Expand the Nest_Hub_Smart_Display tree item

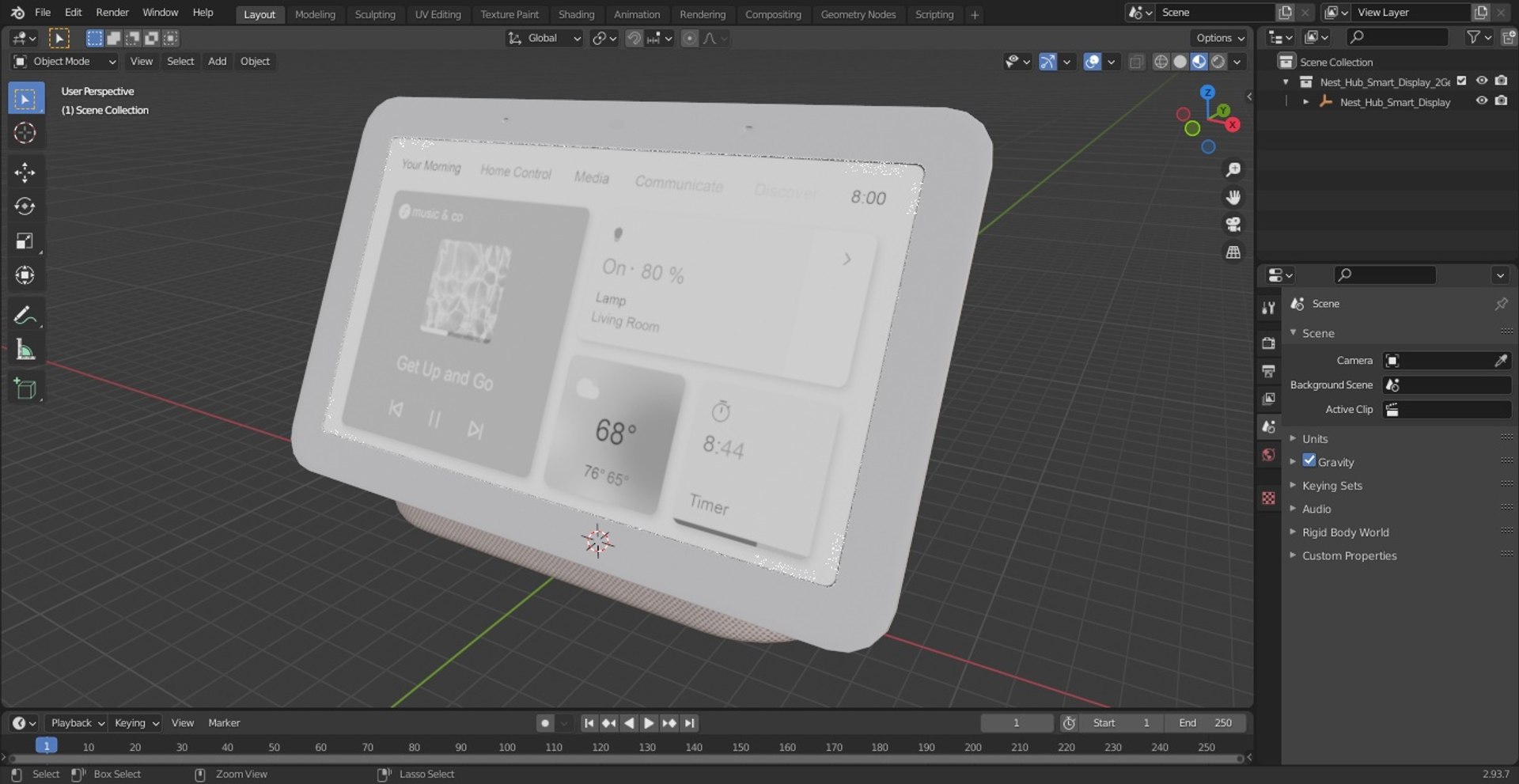pos(1305,102)
